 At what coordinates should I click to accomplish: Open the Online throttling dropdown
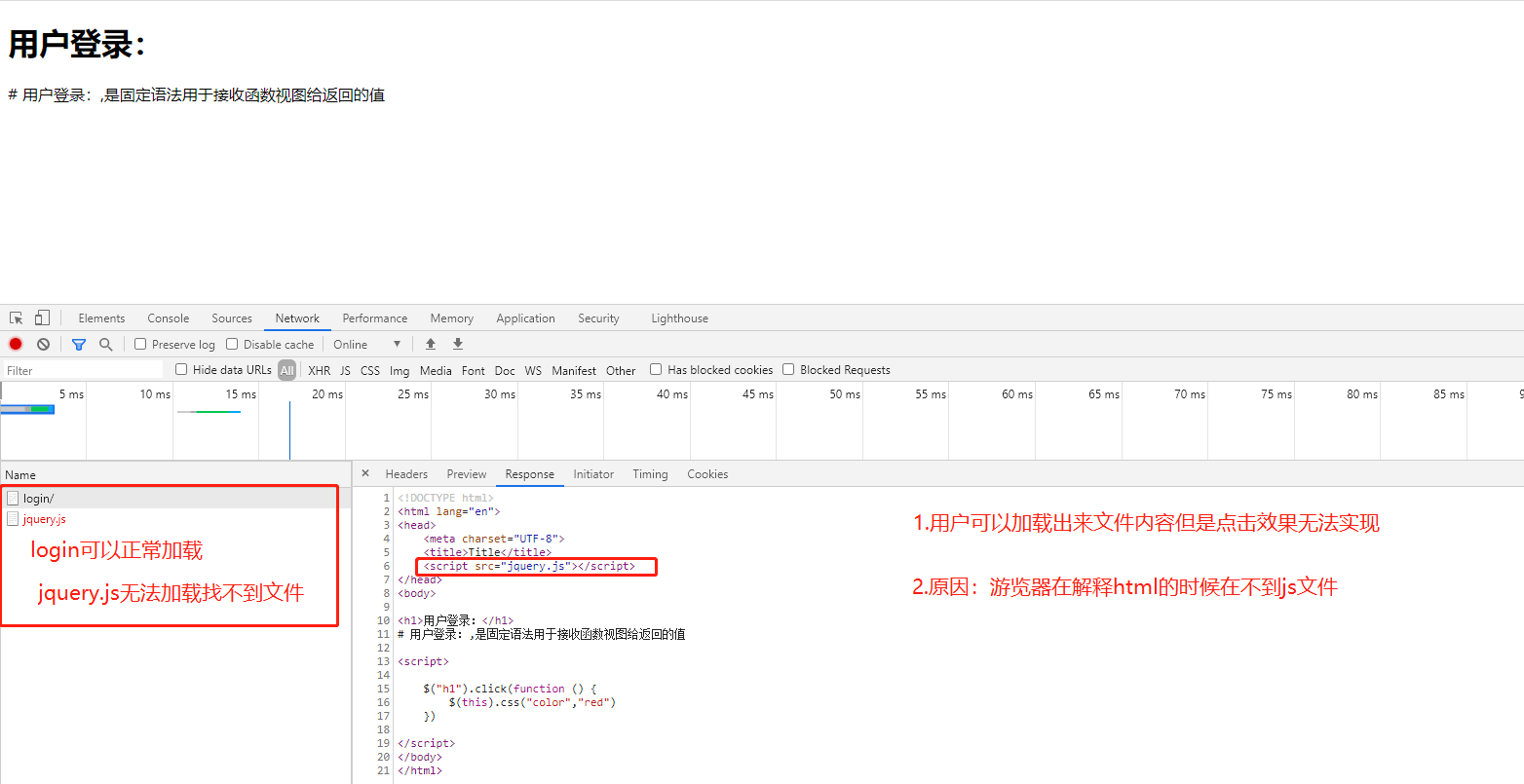point(366,344)
